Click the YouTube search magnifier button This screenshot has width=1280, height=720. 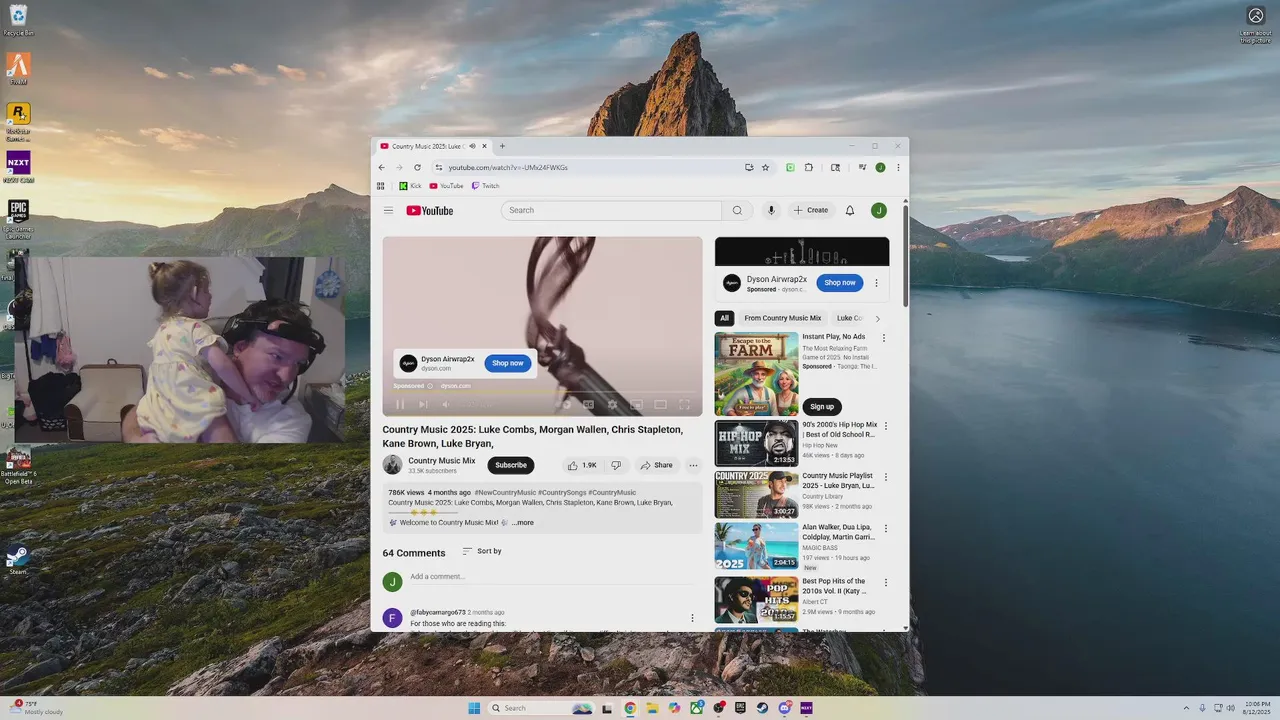click(737, 210)
